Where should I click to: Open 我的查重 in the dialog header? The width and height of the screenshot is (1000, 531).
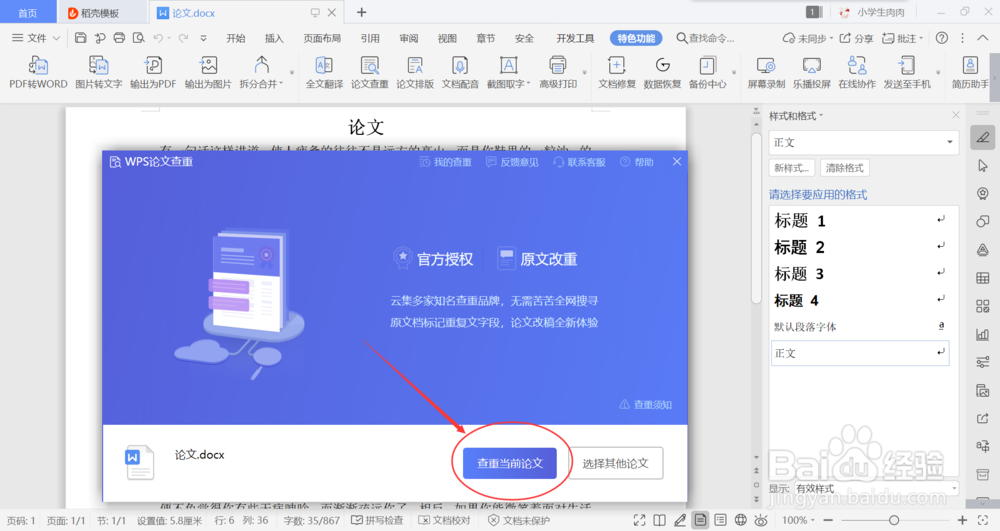(x=445, y=162)
